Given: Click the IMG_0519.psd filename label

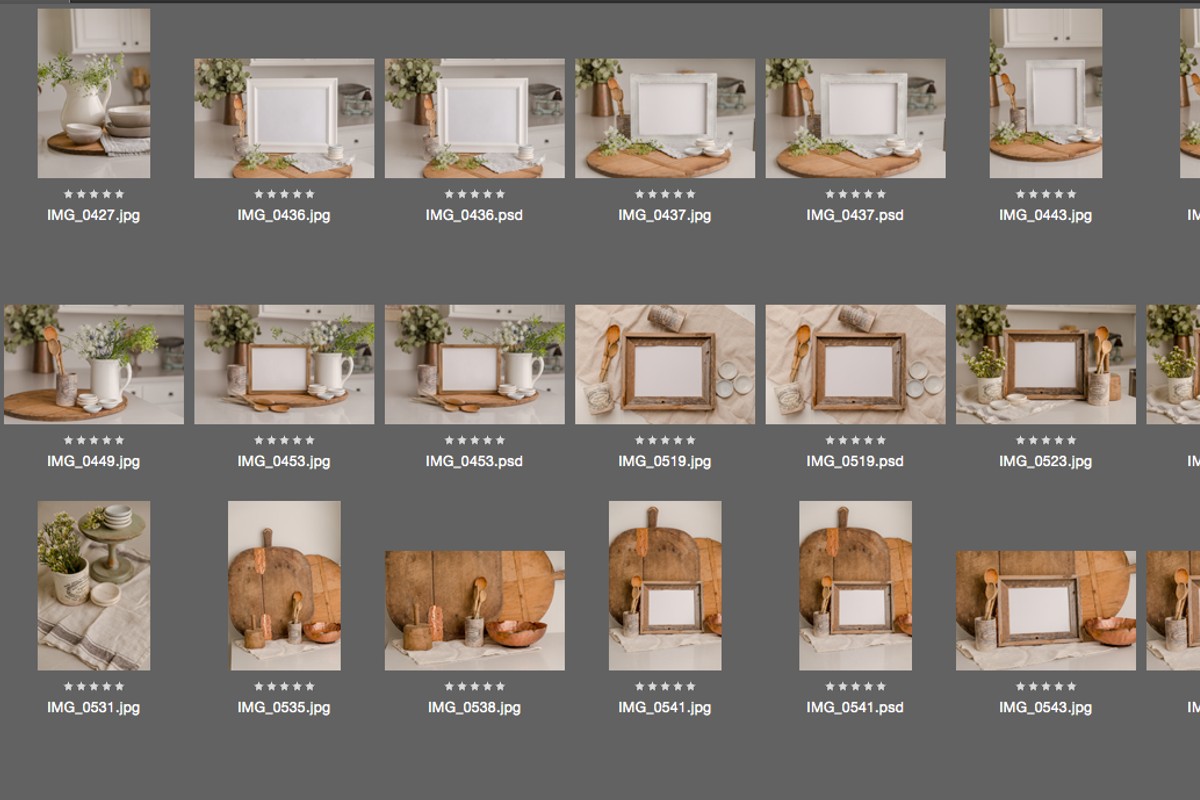Looking at the screenshot, I should tap(855, 461).
